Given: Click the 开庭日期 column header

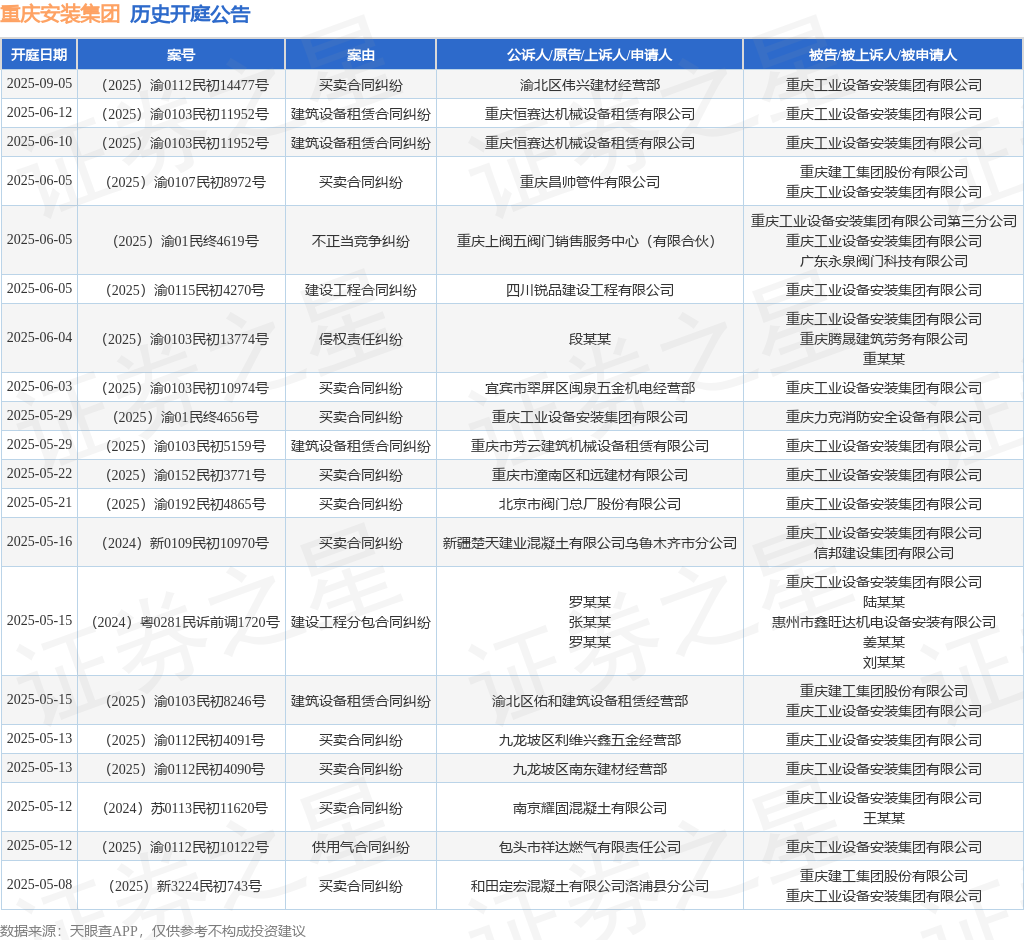Looking at the screenshot, I should (39, 55).
